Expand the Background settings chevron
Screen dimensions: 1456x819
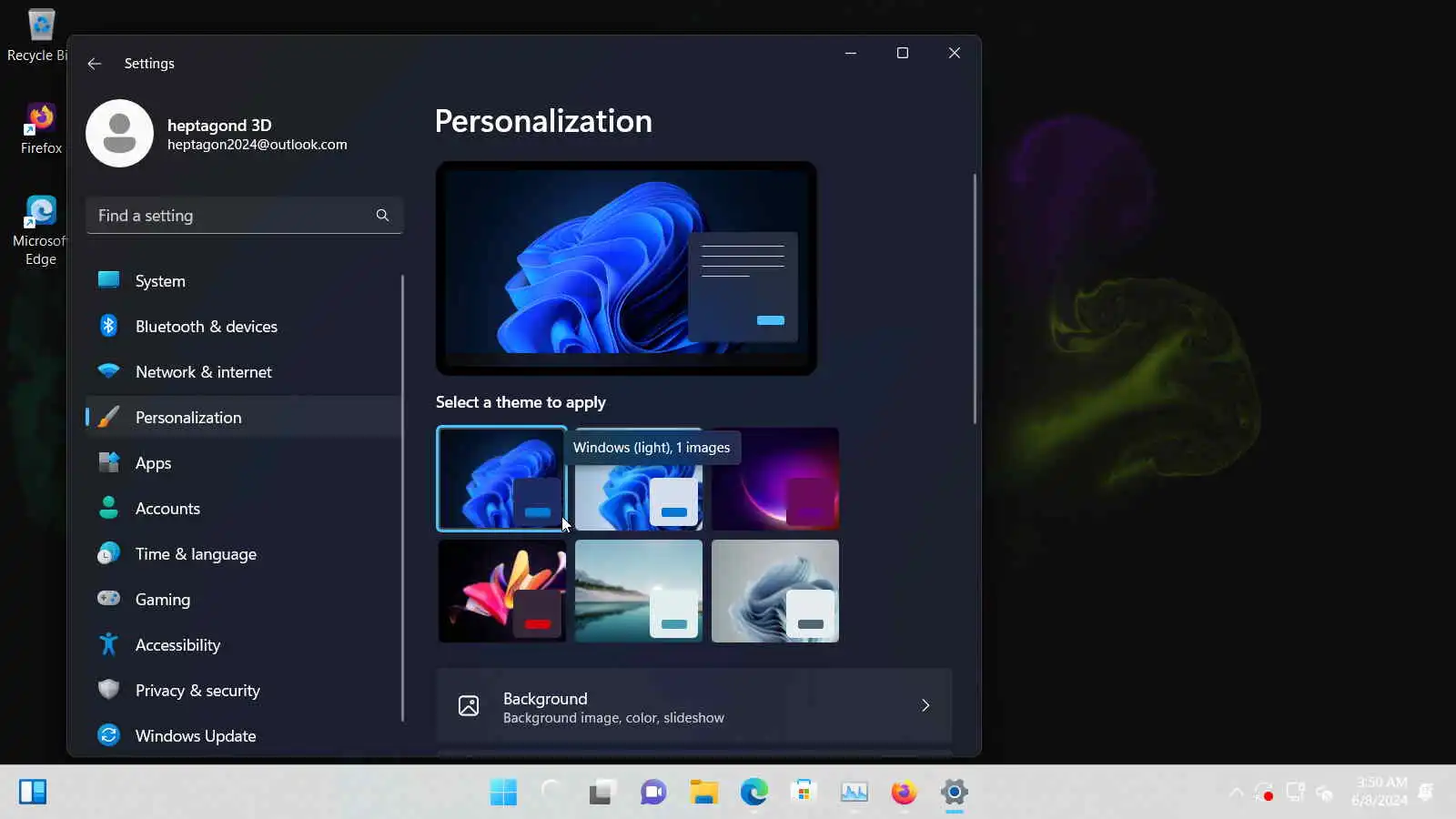click(x=925, y=706)
